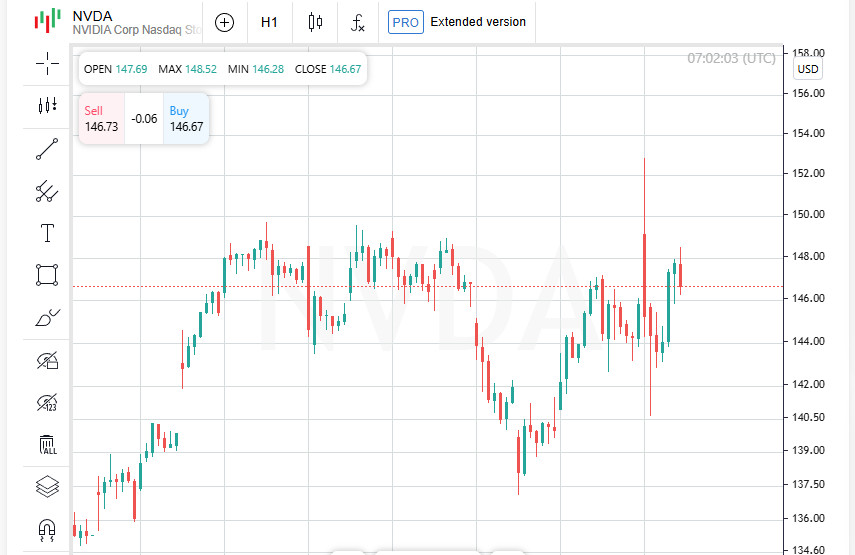855x555 pixels.
Task: Select the rectangle shape tool
Action: (x=47, y=274)
